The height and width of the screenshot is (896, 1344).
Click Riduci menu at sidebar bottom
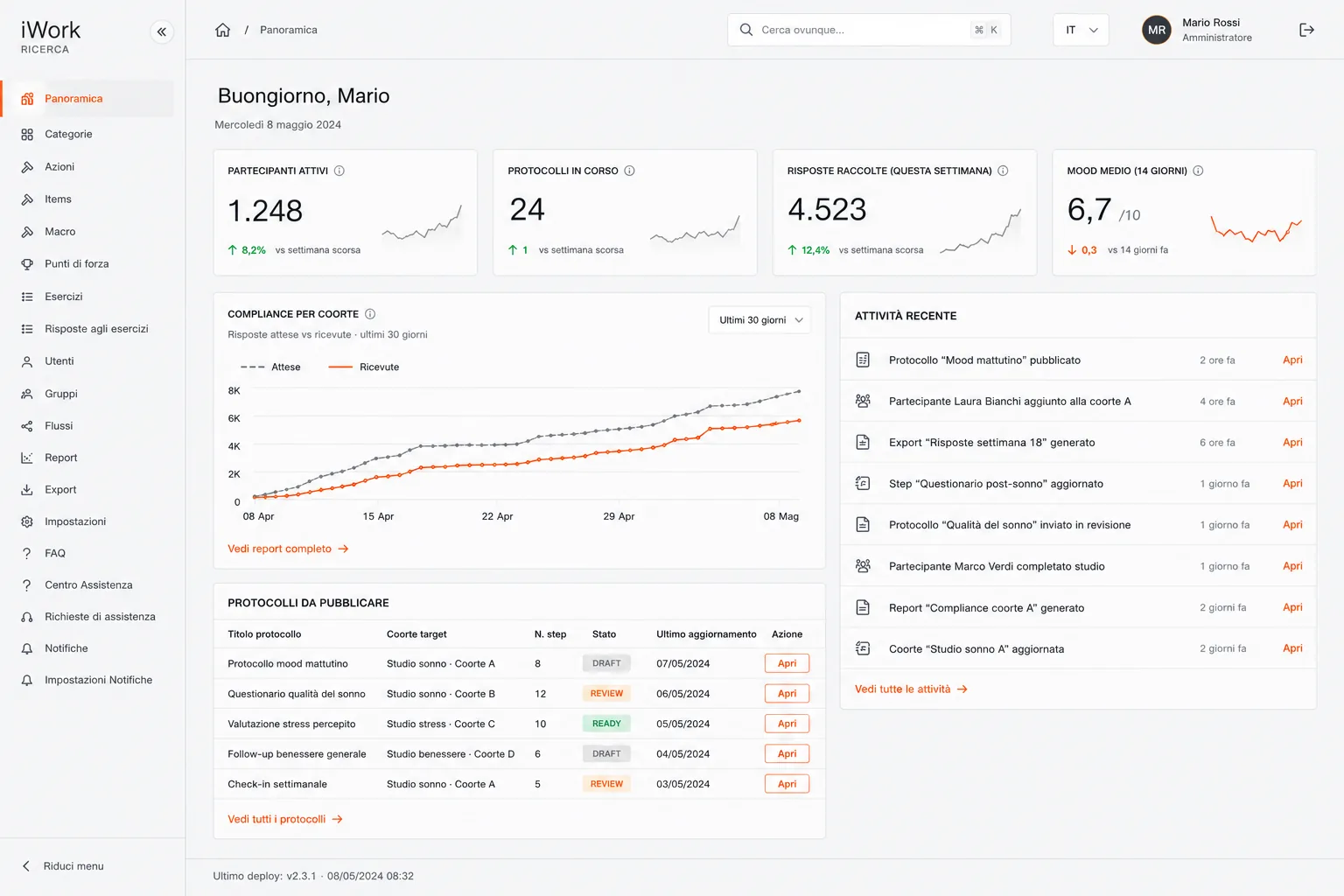click(x=62, y=866)
